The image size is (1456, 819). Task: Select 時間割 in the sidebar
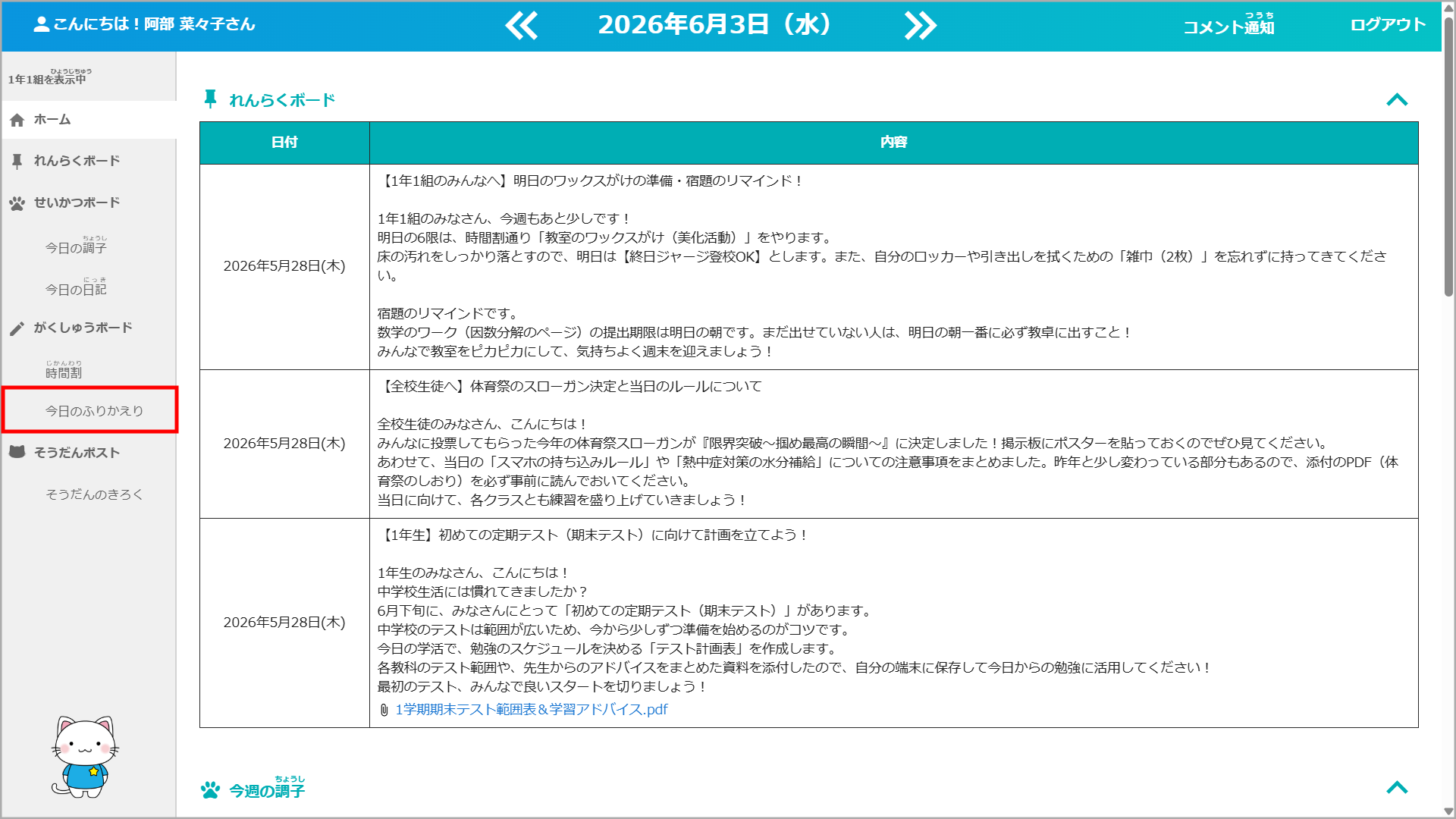64,369
